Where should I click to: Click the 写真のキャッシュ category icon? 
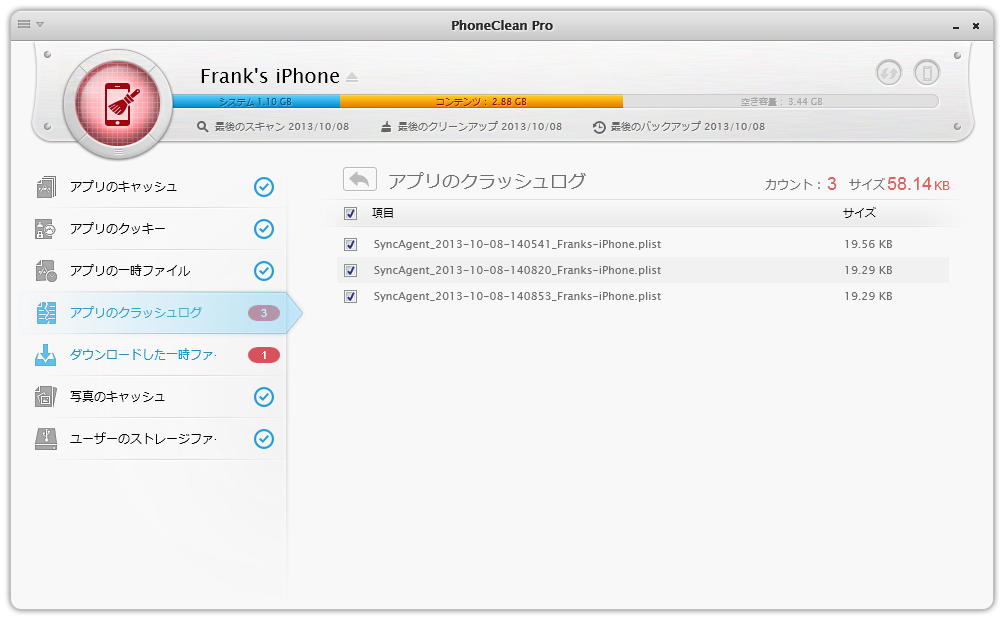pyautogui.click(x=45, y=396)
